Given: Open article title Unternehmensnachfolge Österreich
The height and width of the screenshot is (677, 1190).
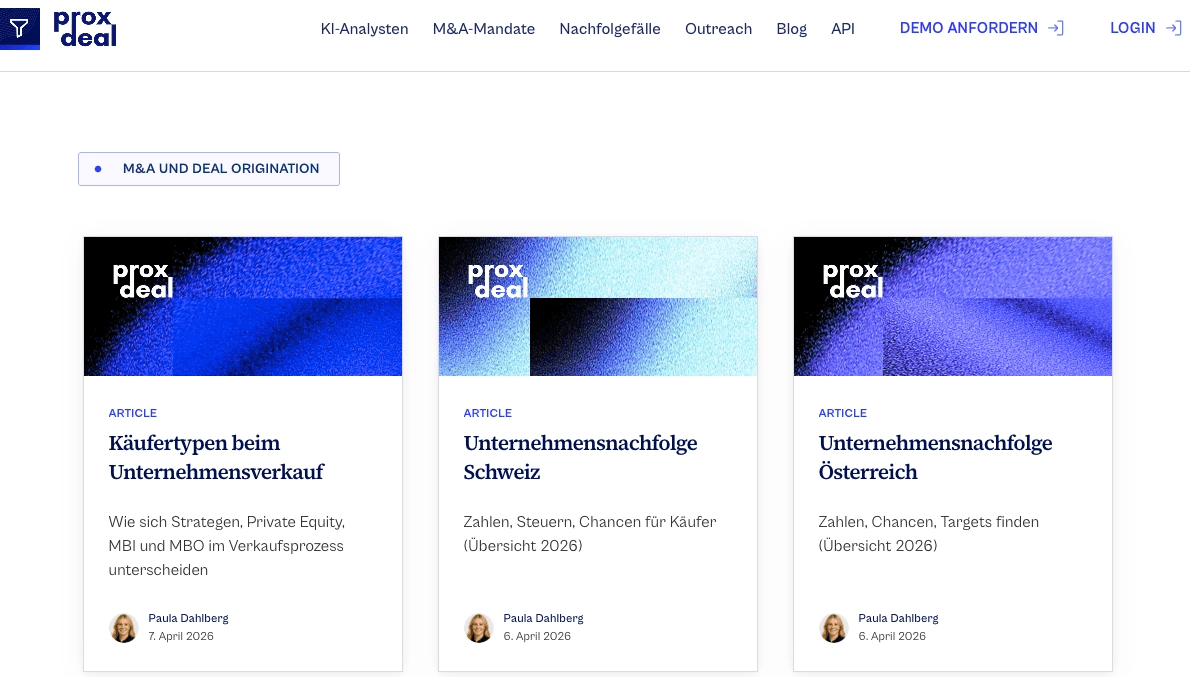Looking at the screenshot, I should [x=935, y=457].
